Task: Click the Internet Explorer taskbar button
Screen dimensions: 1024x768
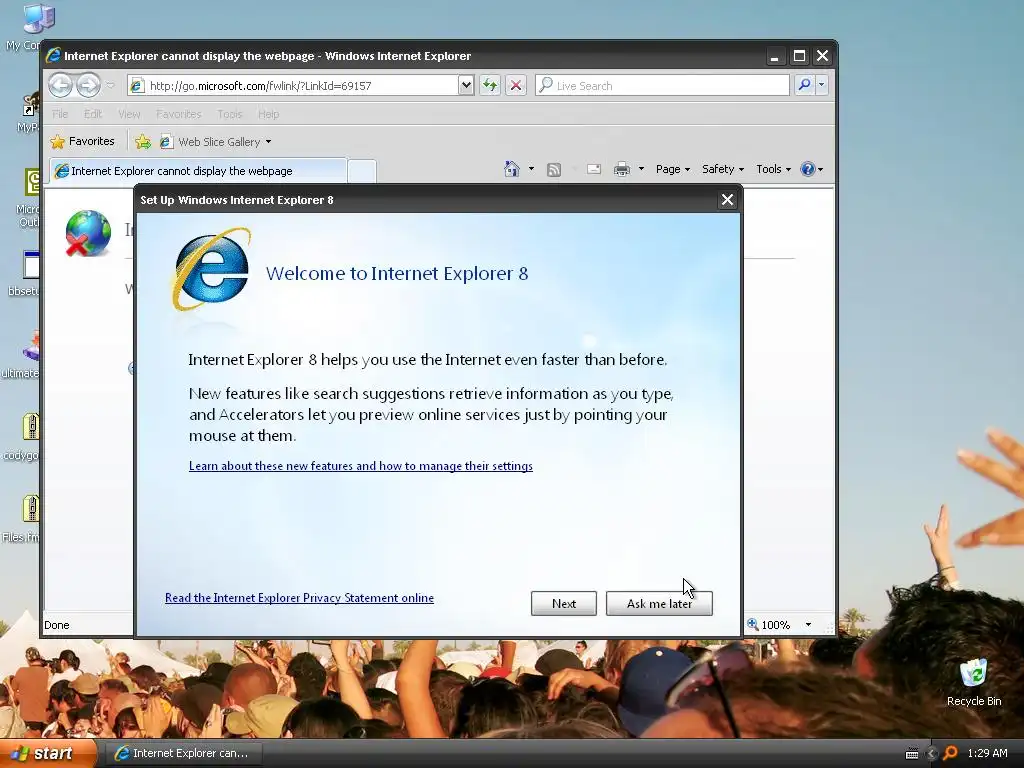Action: click(182, 753)
